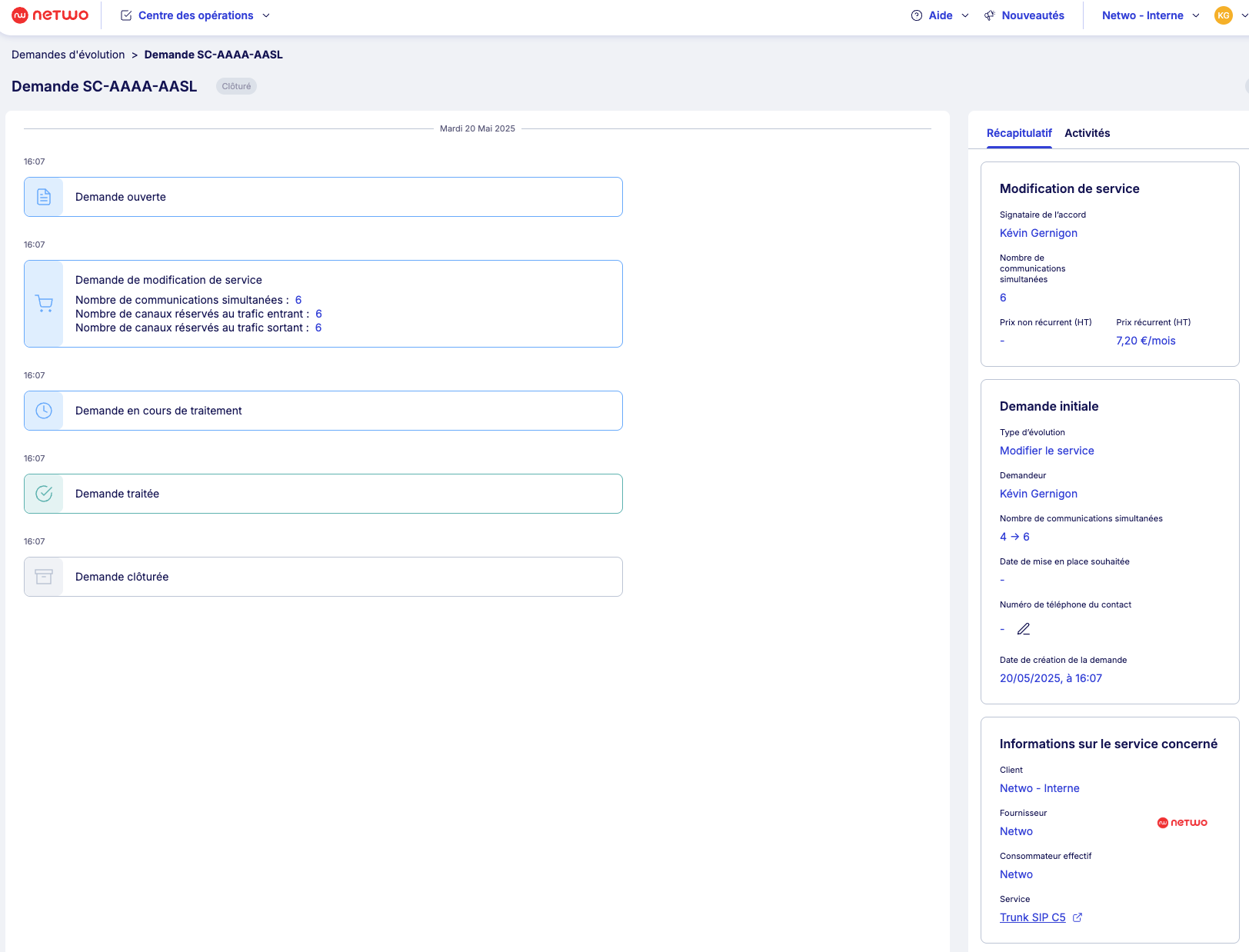Click Modifier le service evolution type
The height and width of the screenshot is (952, 1249).
pyautogui.click(x=1047, y=451)
